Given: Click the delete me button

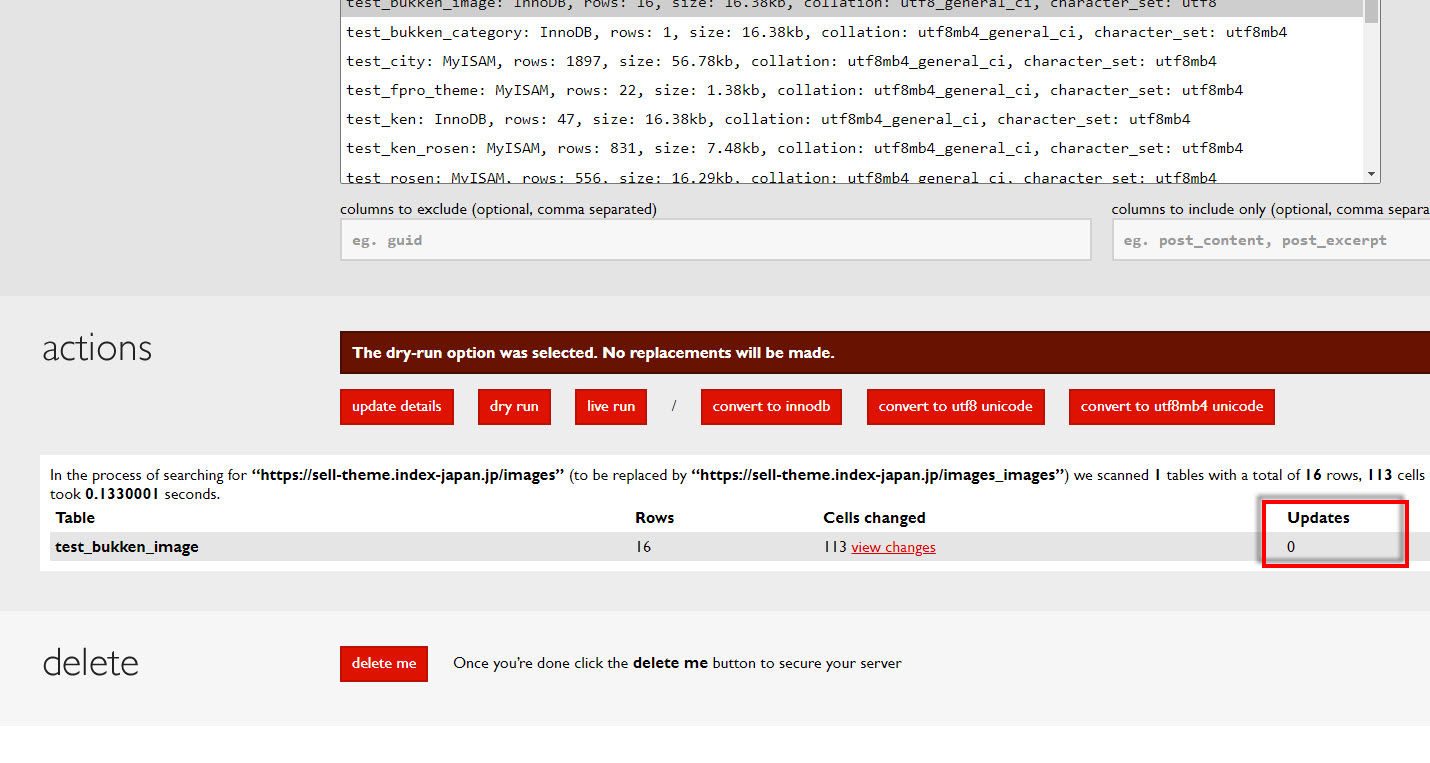Looking at the screenshot, I should pos(384,664).
